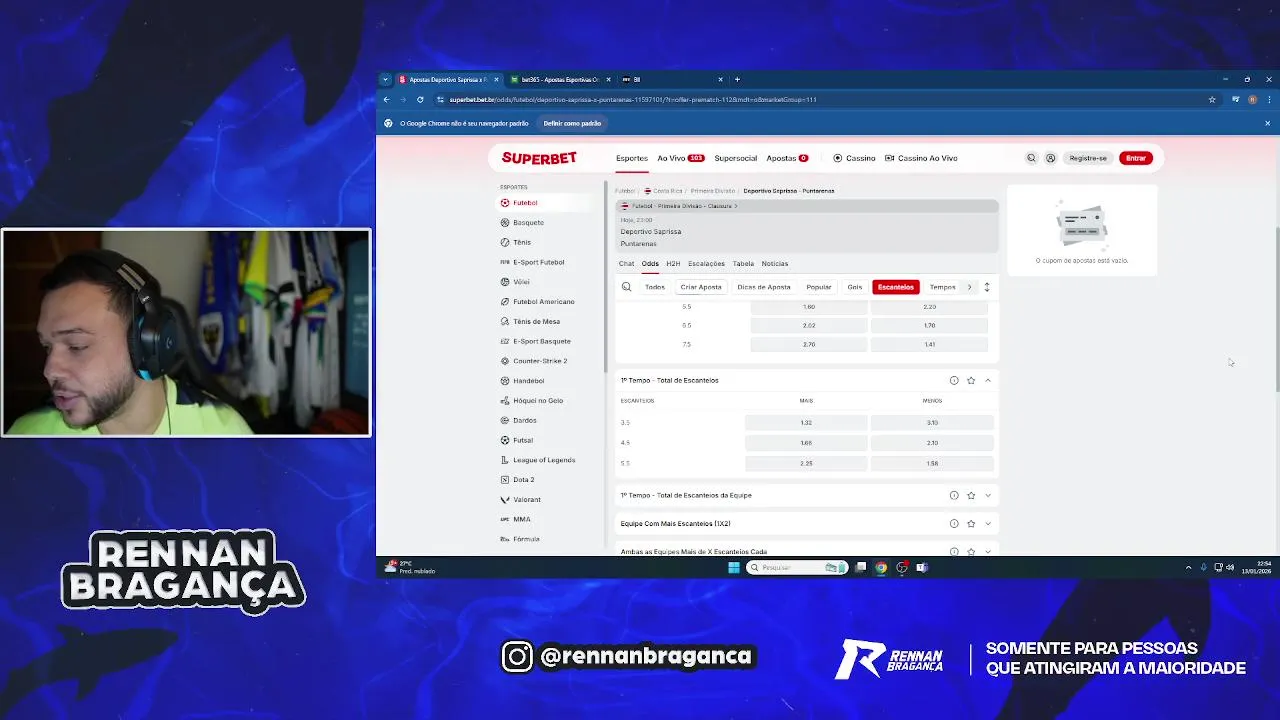This screenshot has height=720, width=1280.
Task: Pick odds 1.32 for Mais 3.5 escanteios
Action: point(806,422)
